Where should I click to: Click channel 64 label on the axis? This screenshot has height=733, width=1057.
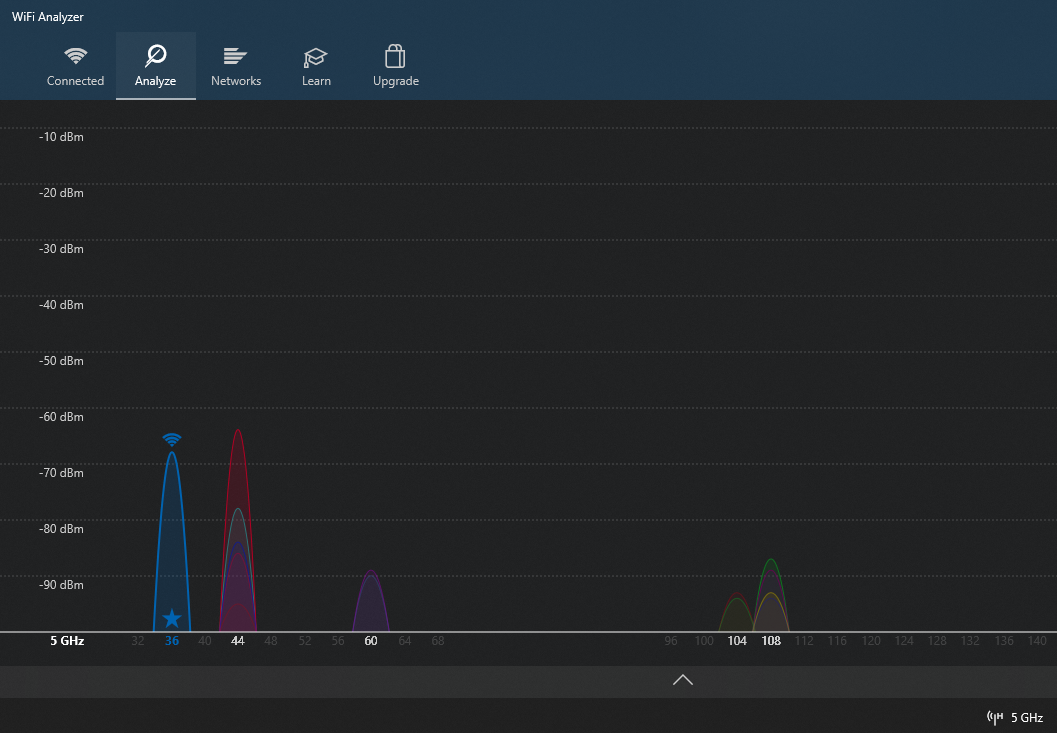(404, 641)
